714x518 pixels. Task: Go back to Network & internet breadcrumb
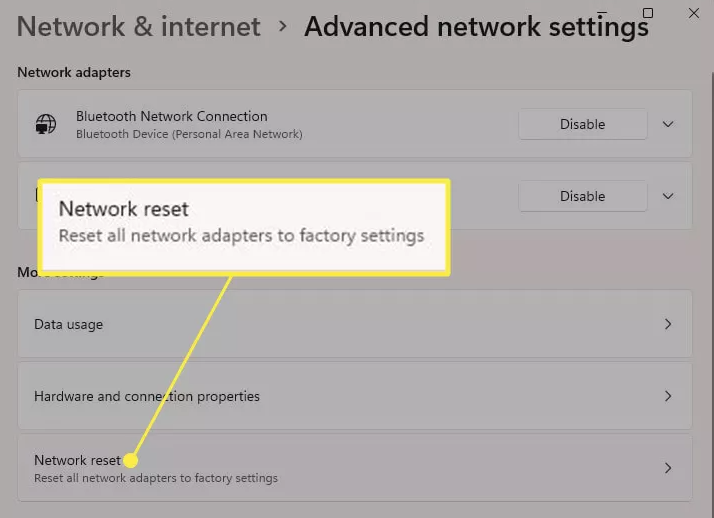tap(139, 26)
